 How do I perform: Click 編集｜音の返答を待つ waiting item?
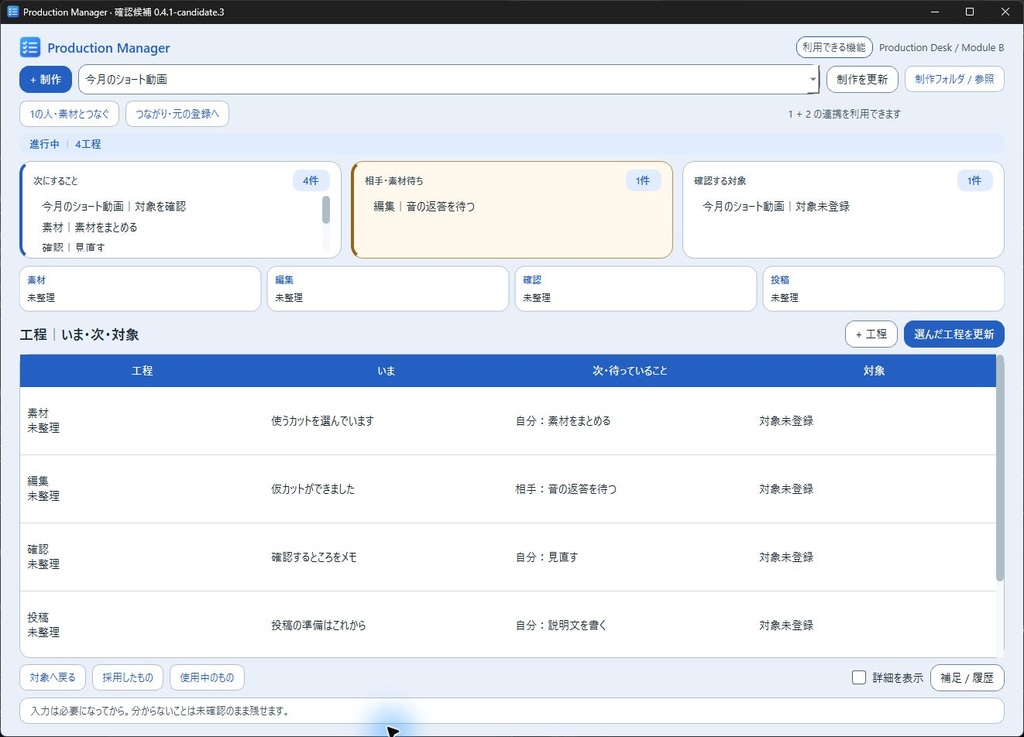click(x=424, y=206)
